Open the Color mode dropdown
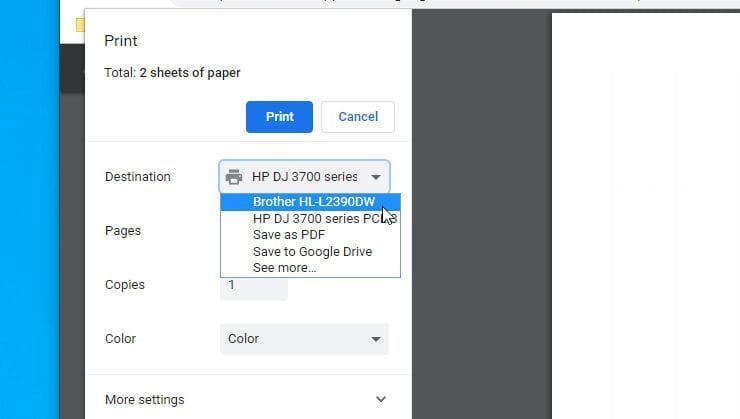Viewport: 740px width, 419px height. (x=303, y=339)
